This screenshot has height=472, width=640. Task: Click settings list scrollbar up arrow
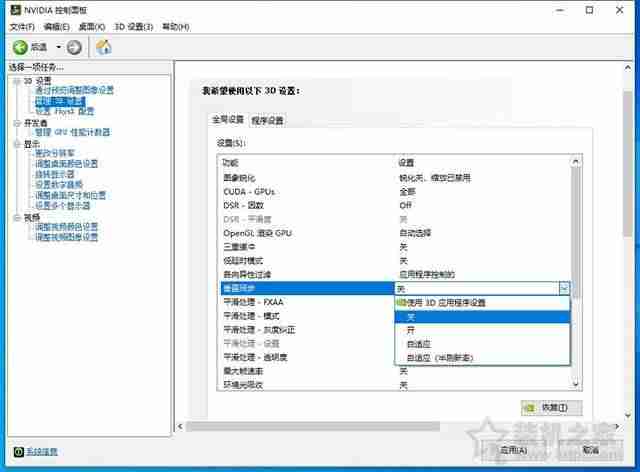576,162
